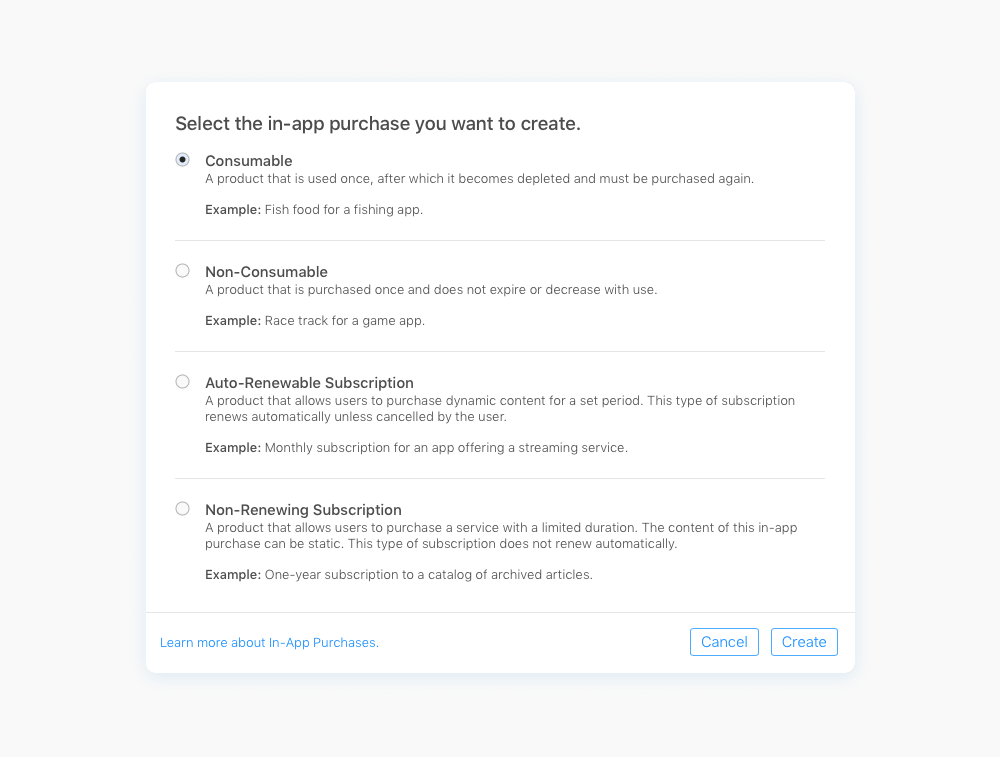Choose the Non-Consumable radio button
This screenshot has height=757, width=1000.
click(x=182, y=271)
